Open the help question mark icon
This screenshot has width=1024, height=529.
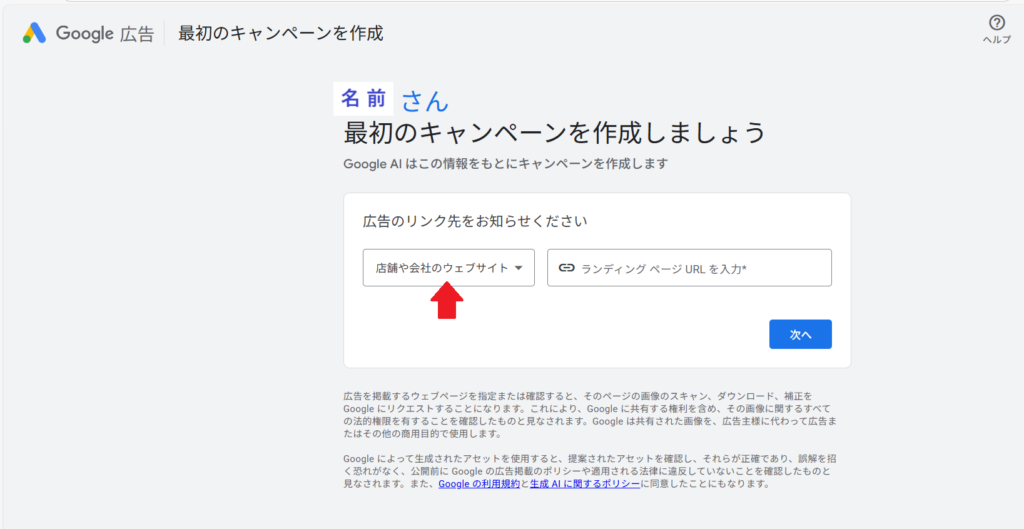(x=997, y=24)
